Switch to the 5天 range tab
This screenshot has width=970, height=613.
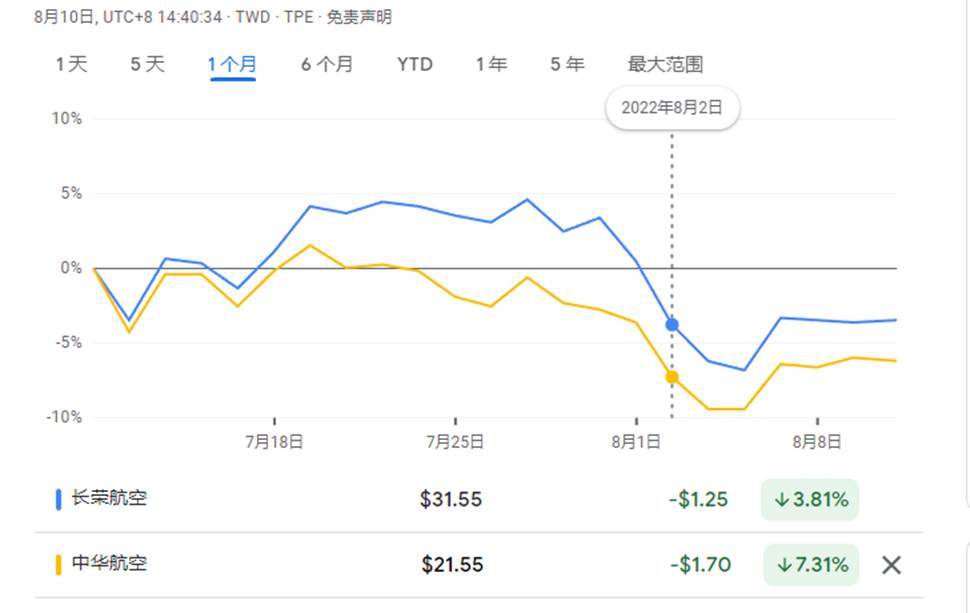(148, 64)
